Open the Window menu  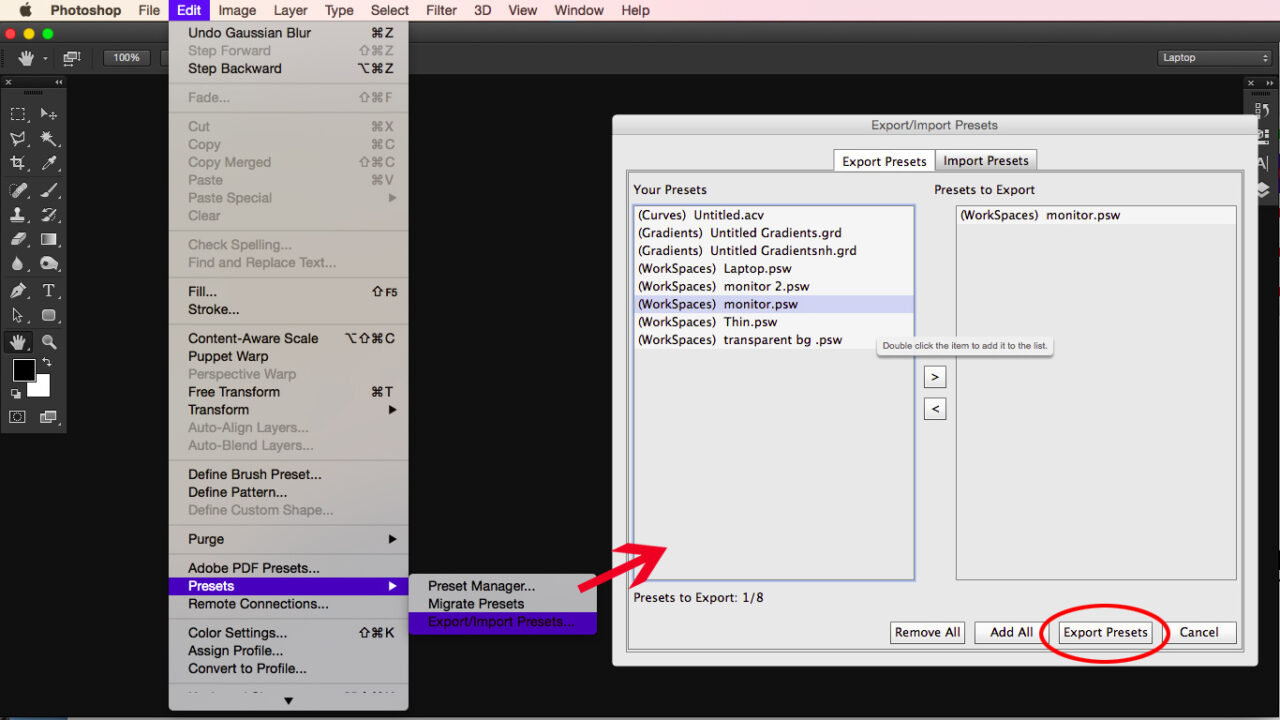coord(578,10)
